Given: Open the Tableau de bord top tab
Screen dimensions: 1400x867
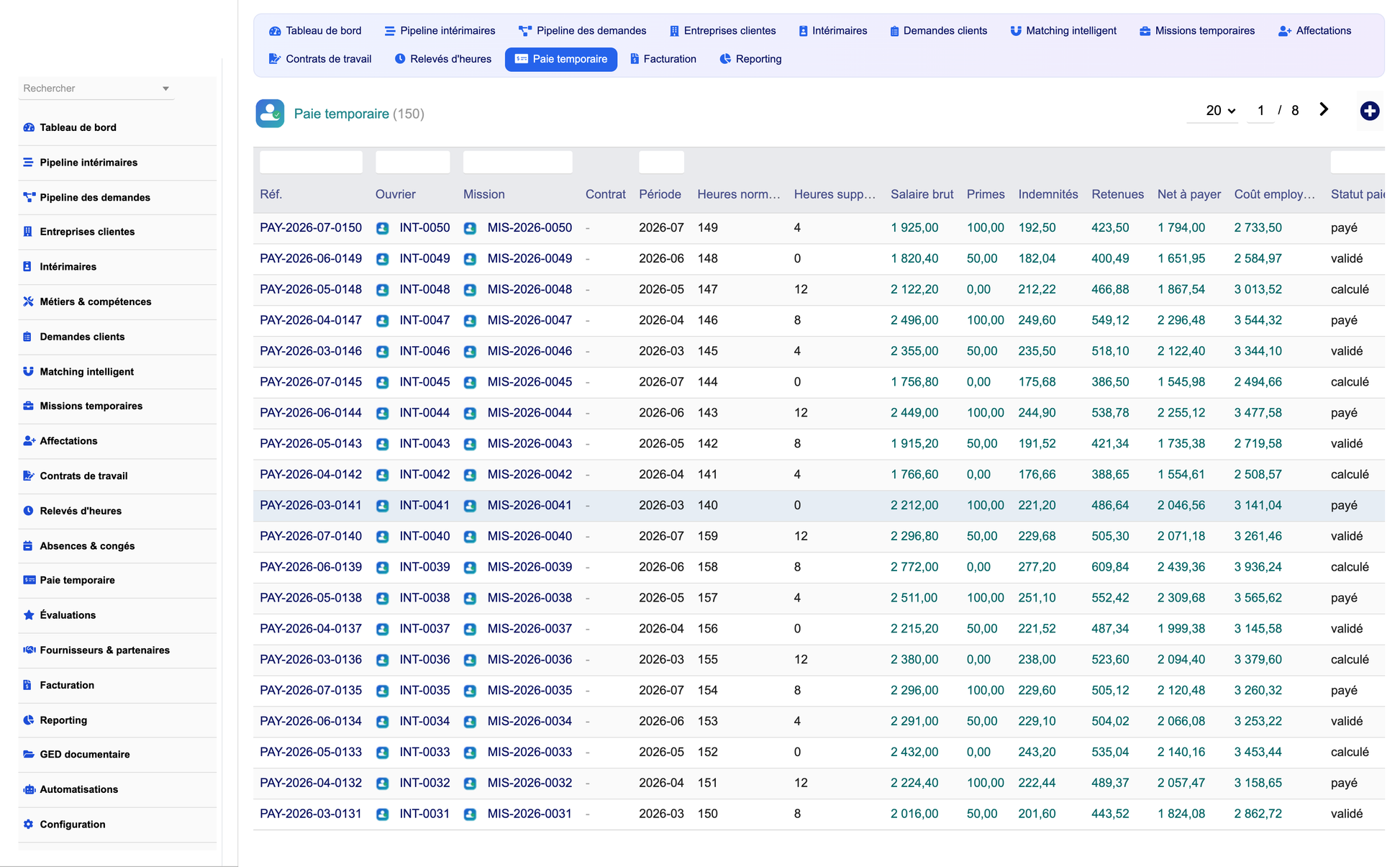Looking at the screenshot, I should 315,31.
